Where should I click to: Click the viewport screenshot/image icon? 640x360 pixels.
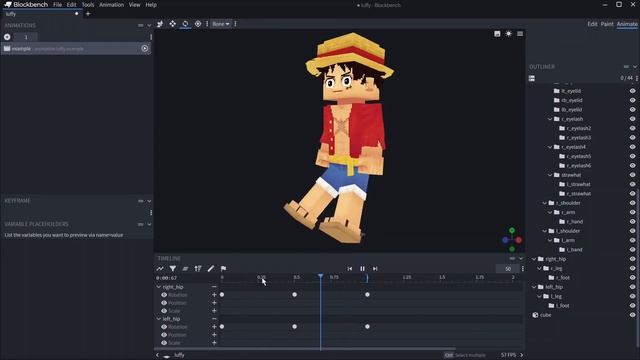(x=497, y=34)
